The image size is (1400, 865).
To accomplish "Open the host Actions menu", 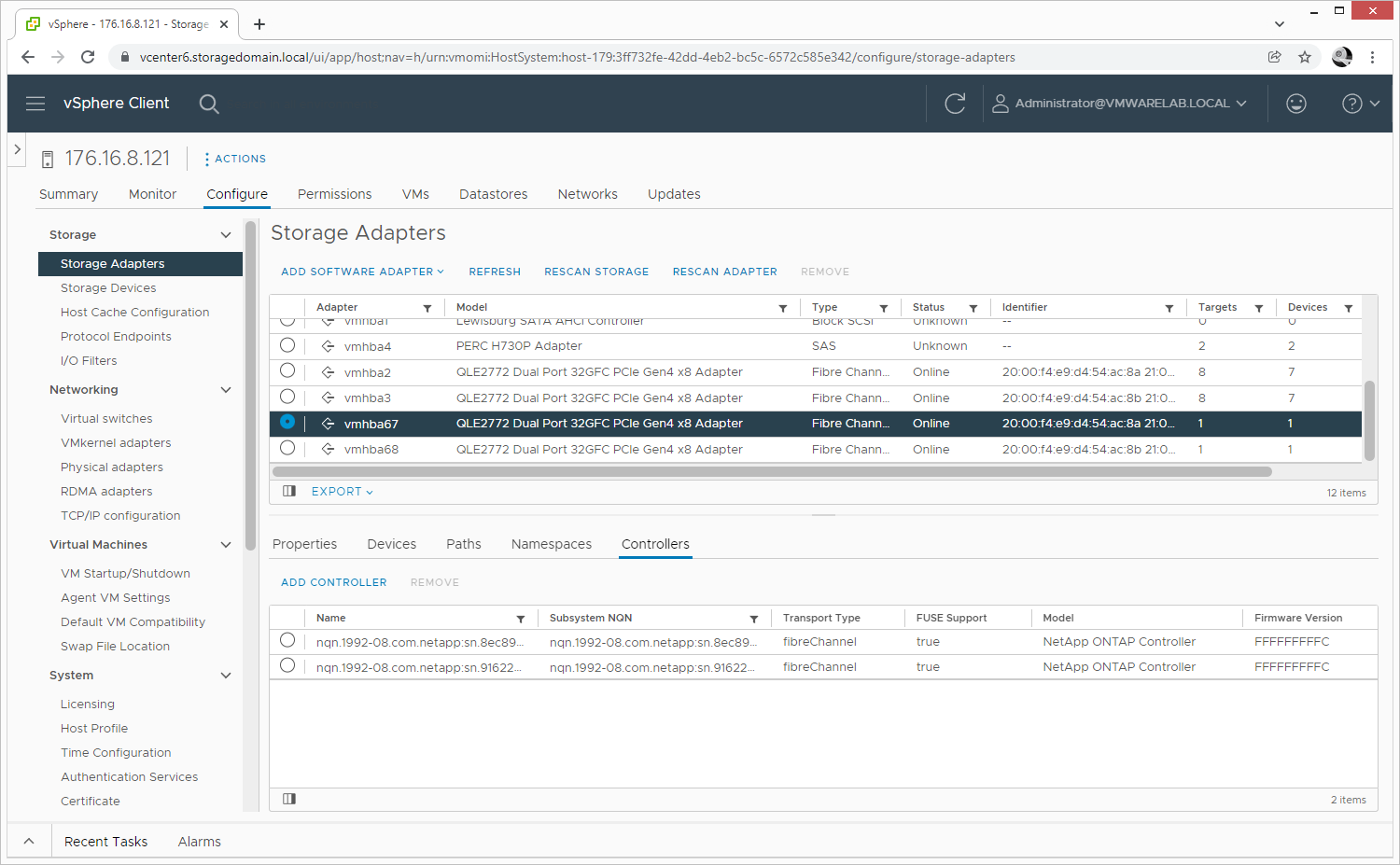I will pyautogui.click(x=234, y=159).
